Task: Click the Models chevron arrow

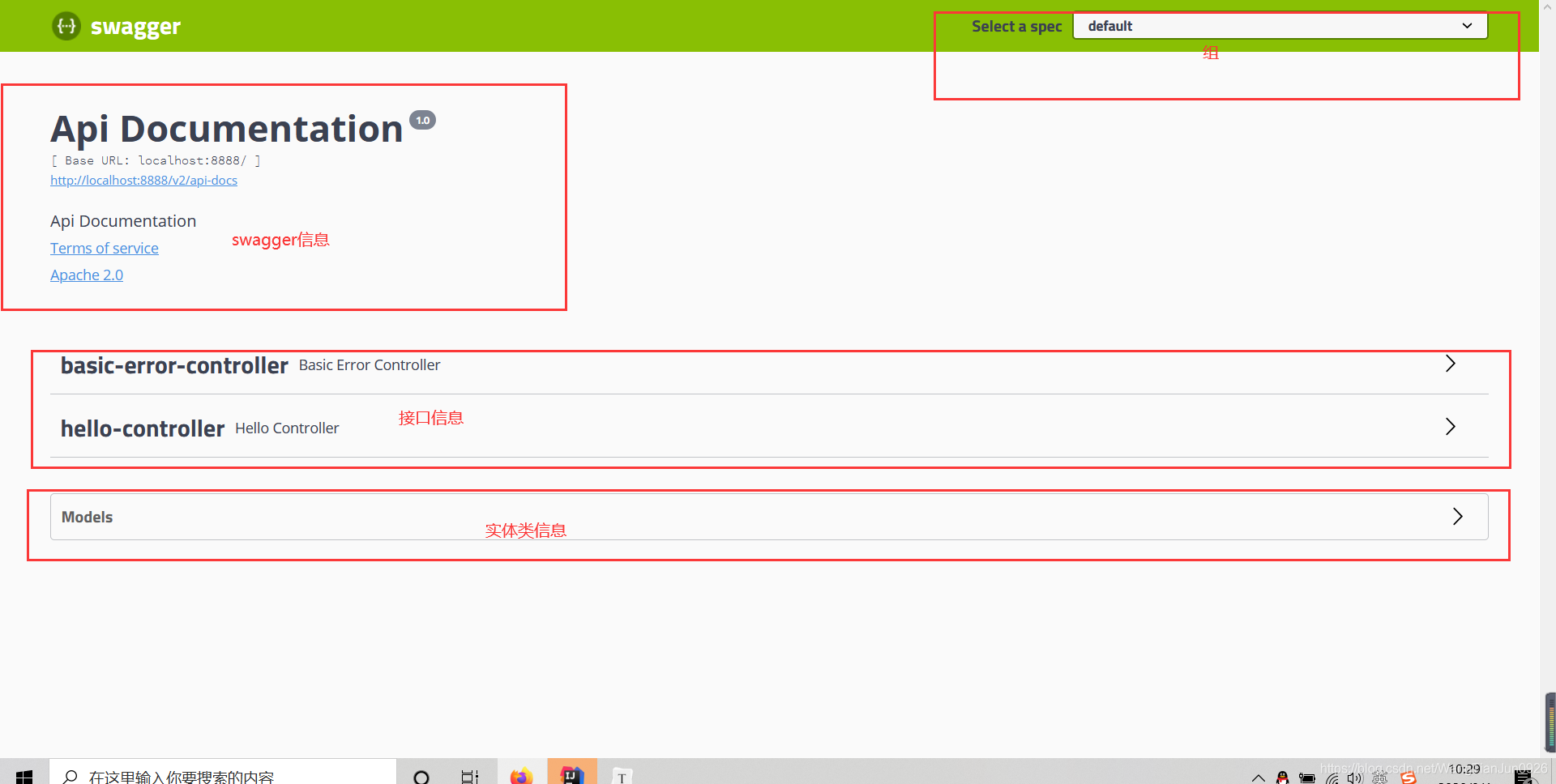Action: coord(1457,516)
